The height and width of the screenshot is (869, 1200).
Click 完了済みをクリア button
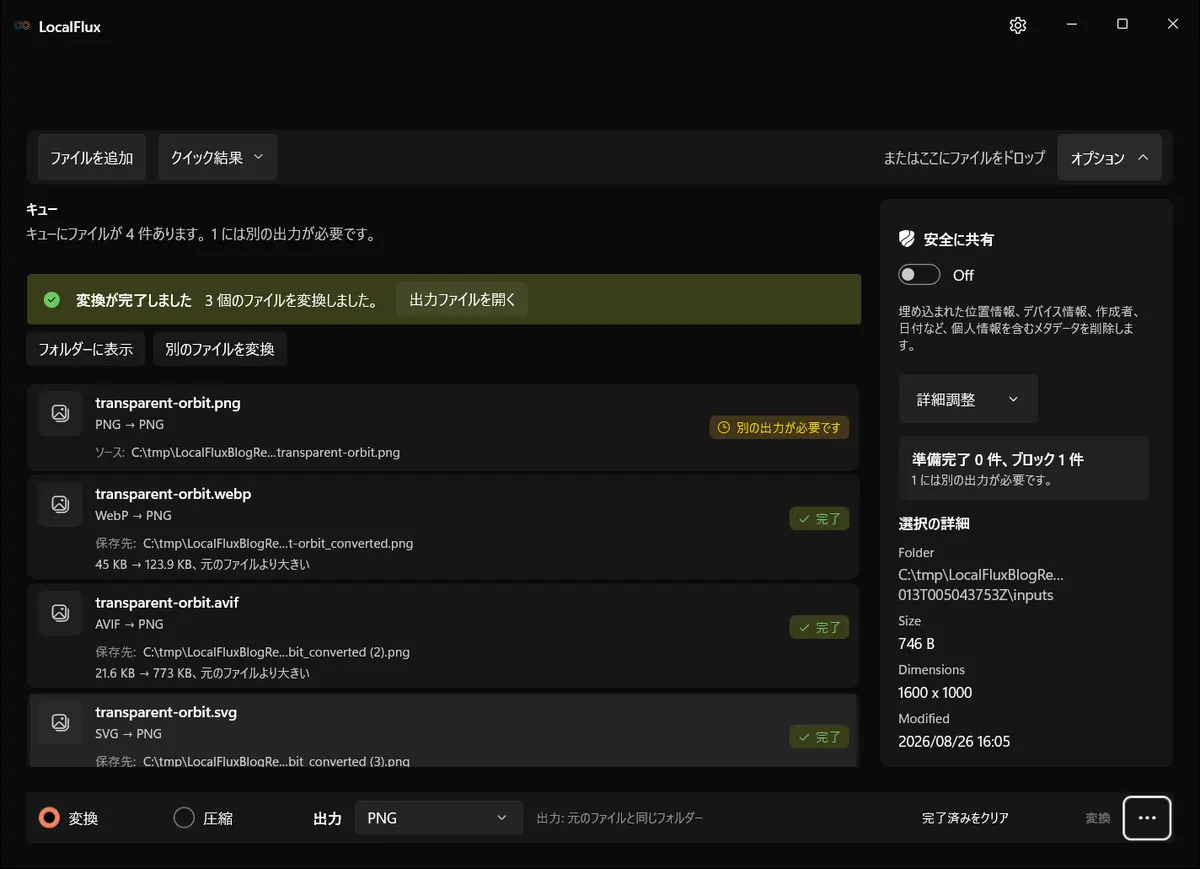pyautogui.click(x=965, y=818)
